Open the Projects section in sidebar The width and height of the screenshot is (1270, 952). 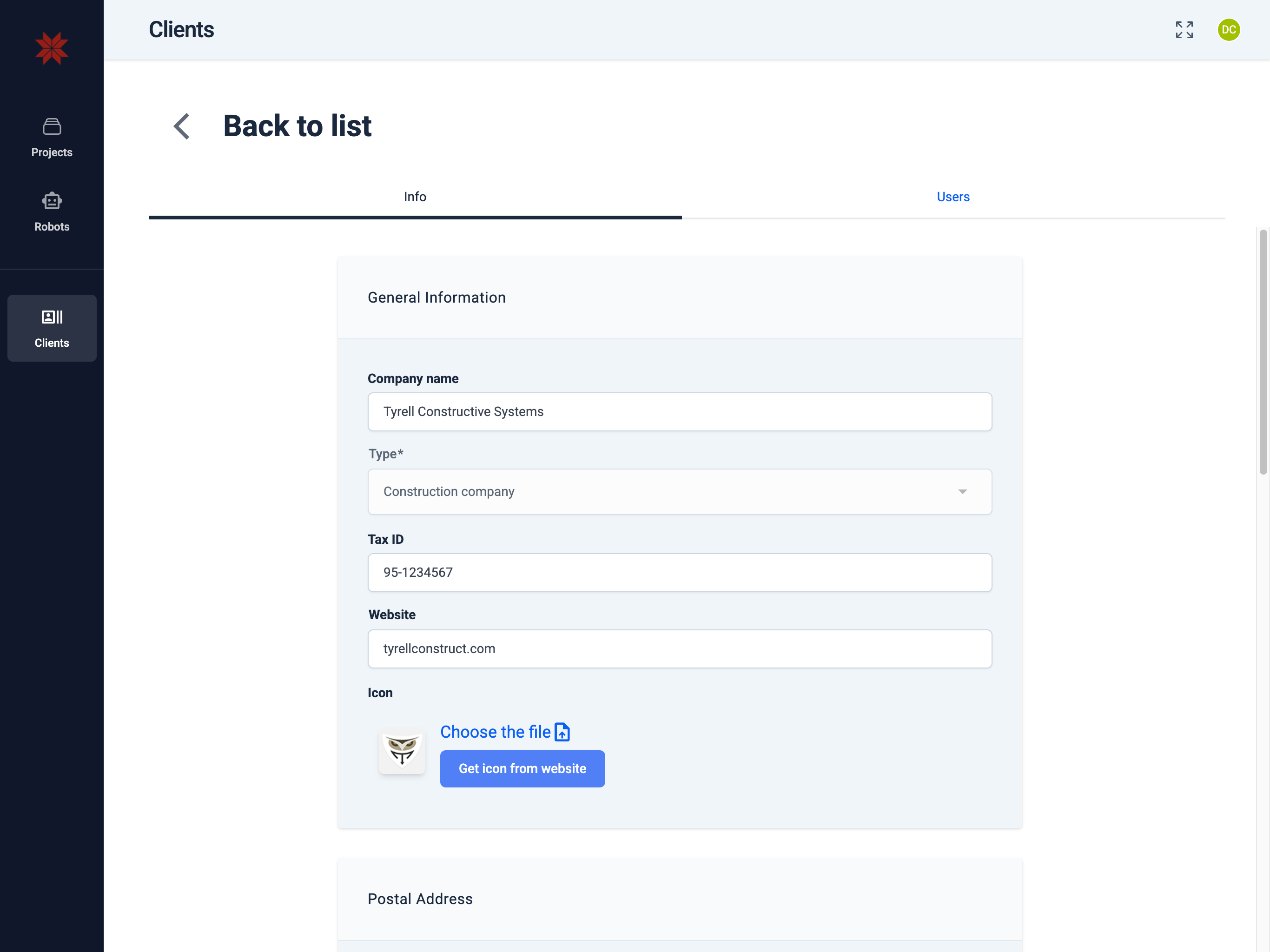(52, 138)
